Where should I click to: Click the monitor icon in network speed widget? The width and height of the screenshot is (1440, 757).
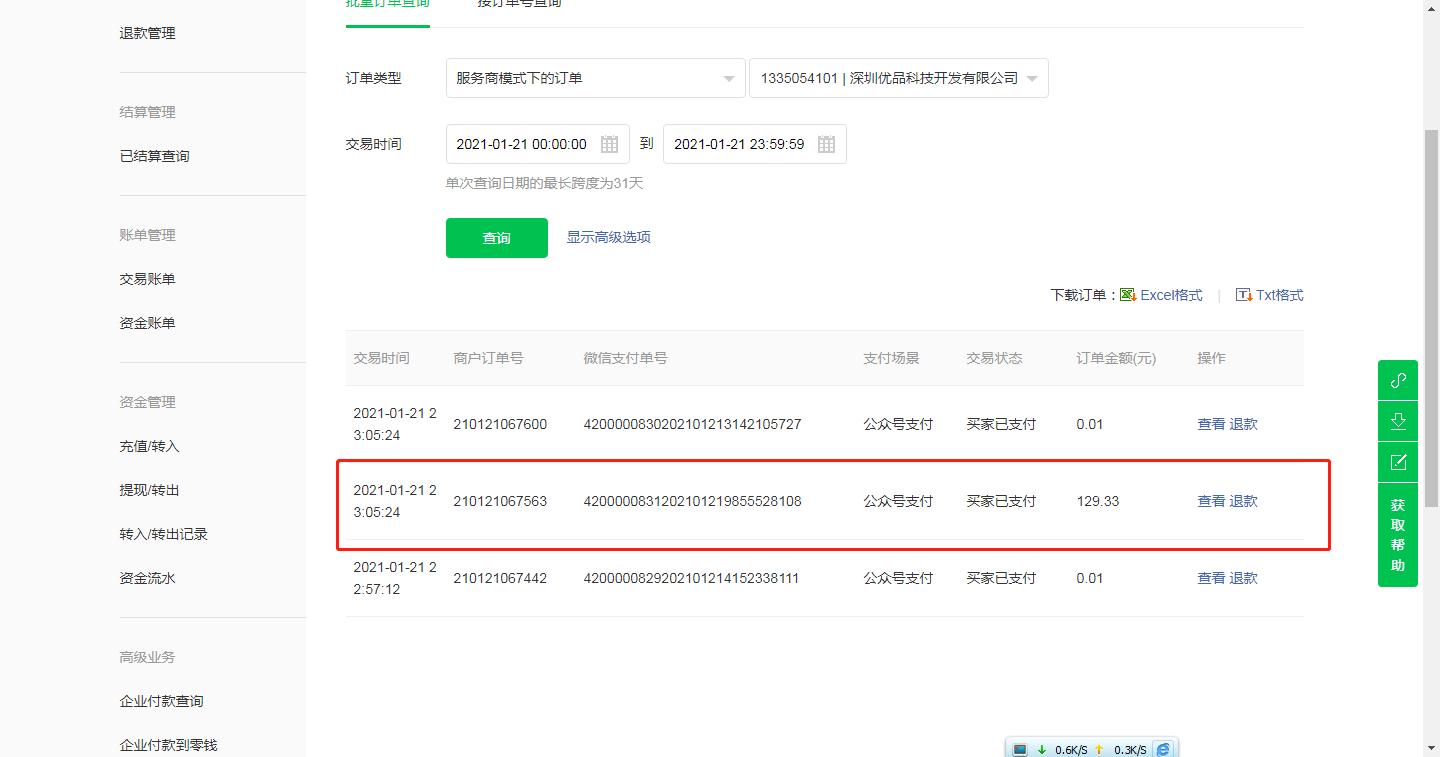coord(1020,749)
